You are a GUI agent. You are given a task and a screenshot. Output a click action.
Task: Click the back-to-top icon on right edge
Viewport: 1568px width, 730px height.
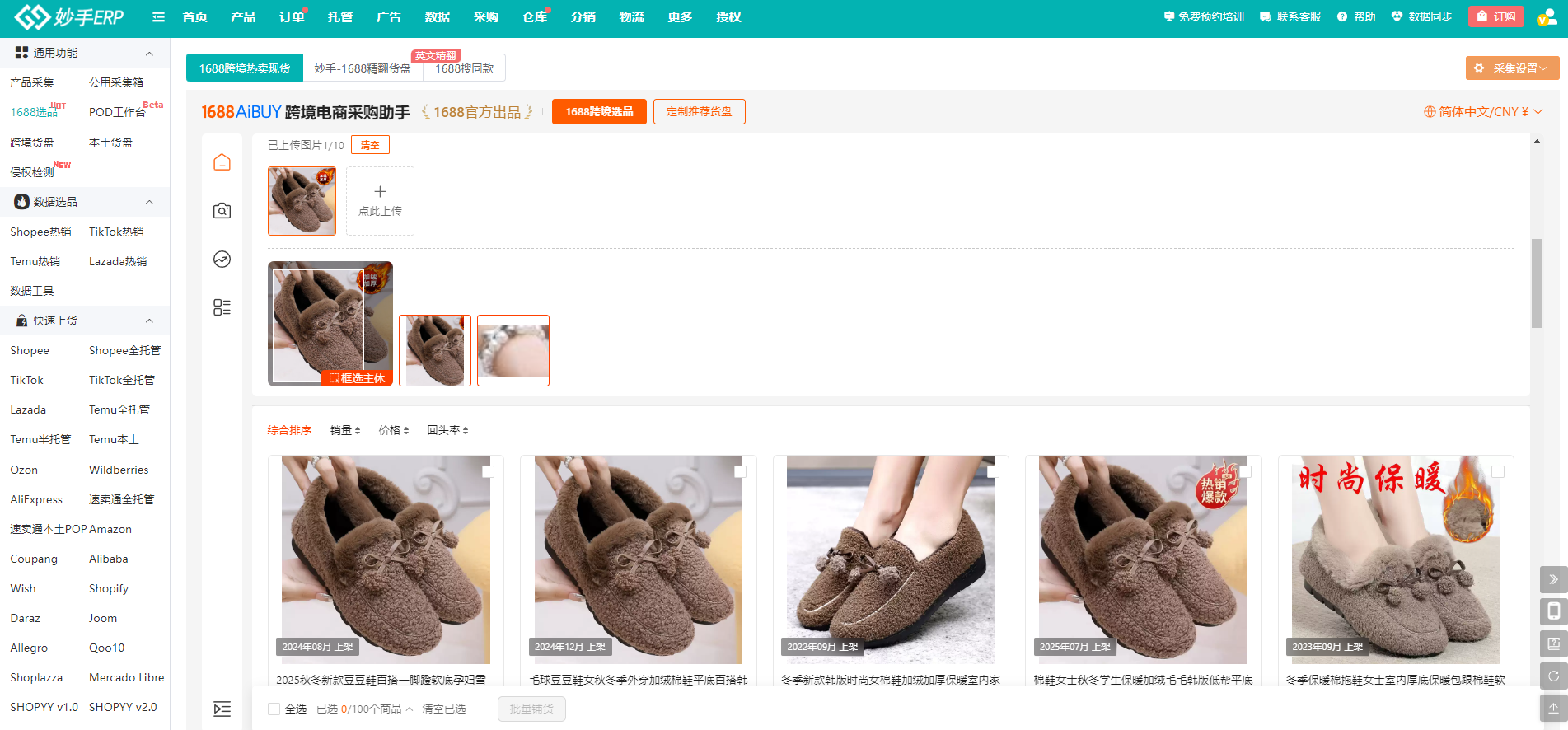[1553, 708]
